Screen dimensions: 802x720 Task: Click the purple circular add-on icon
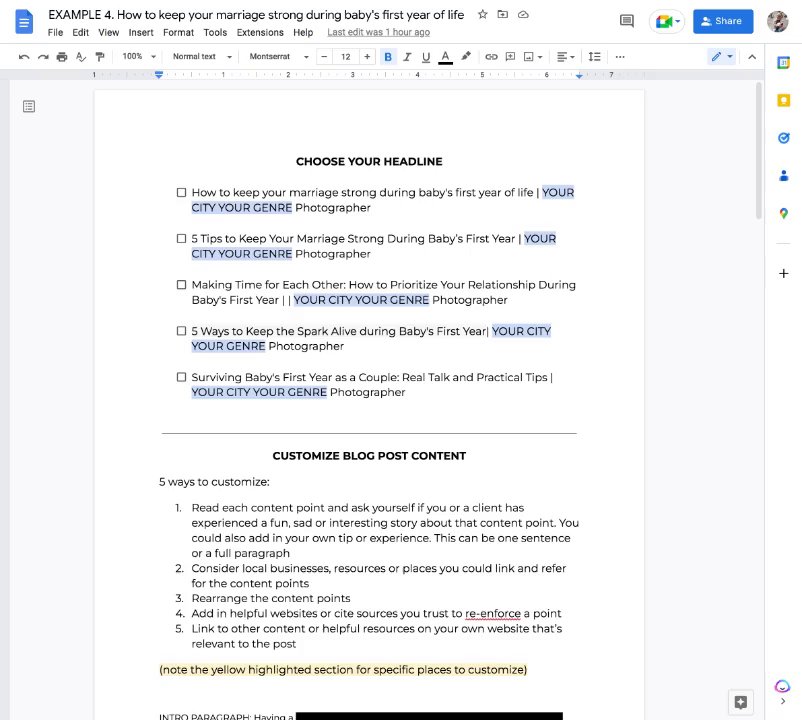(x=783, y=686)
